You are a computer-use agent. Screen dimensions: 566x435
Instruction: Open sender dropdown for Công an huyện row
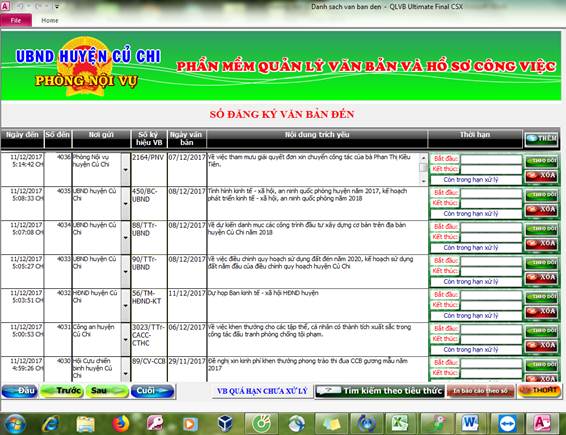pyautogui.click(x=125, y=339)
